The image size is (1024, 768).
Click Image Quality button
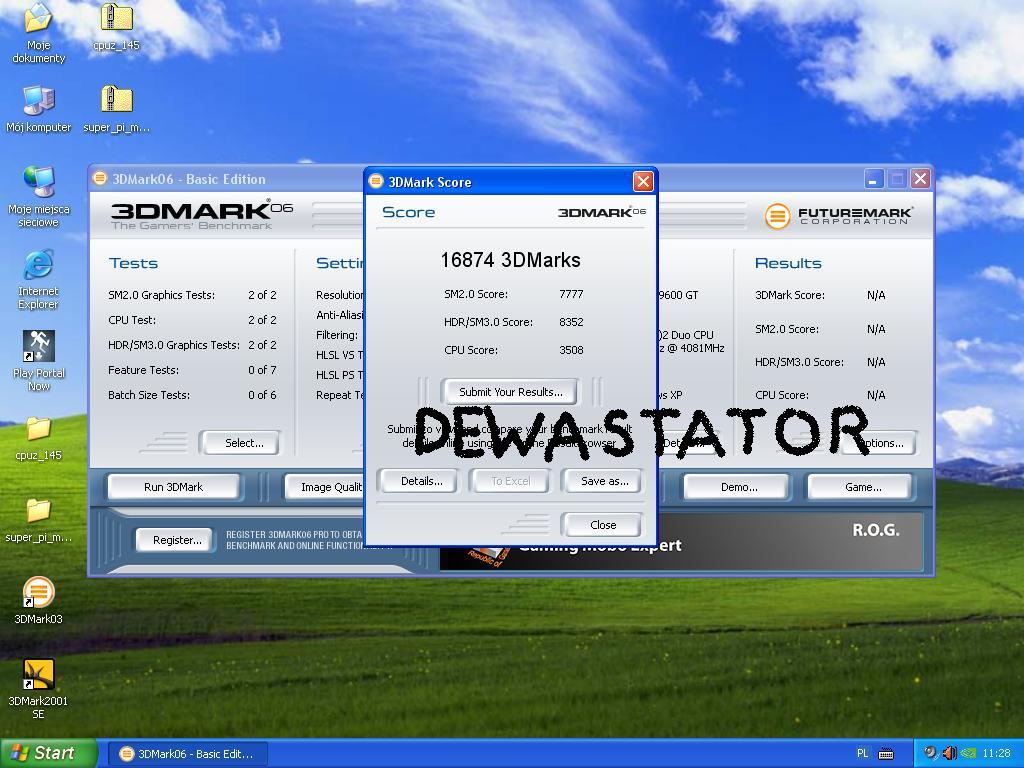(x=325, y=487)
